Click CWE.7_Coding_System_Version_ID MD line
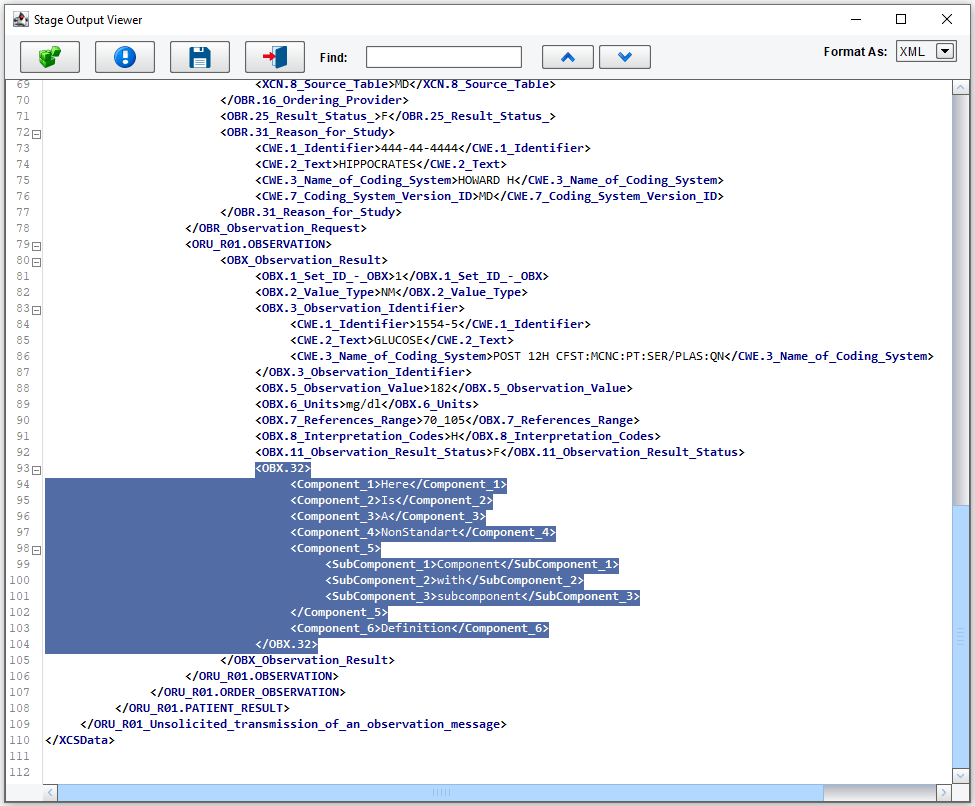 point(489,197)
